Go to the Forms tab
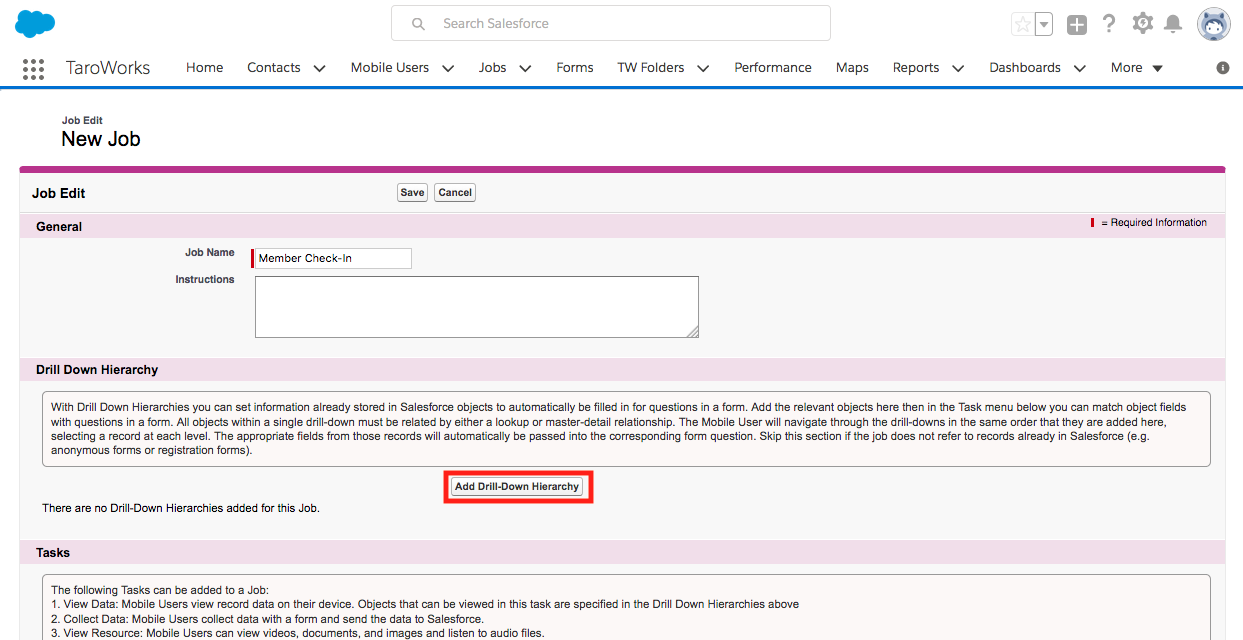 coord(575,68)
